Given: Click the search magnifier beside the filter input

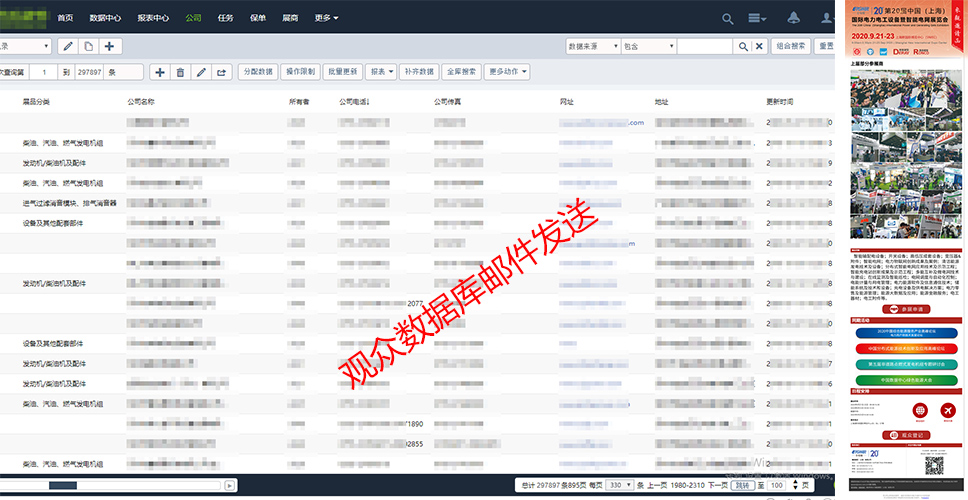Looking at the screenshot, I should pyautogui.click(x=743, y=46).
